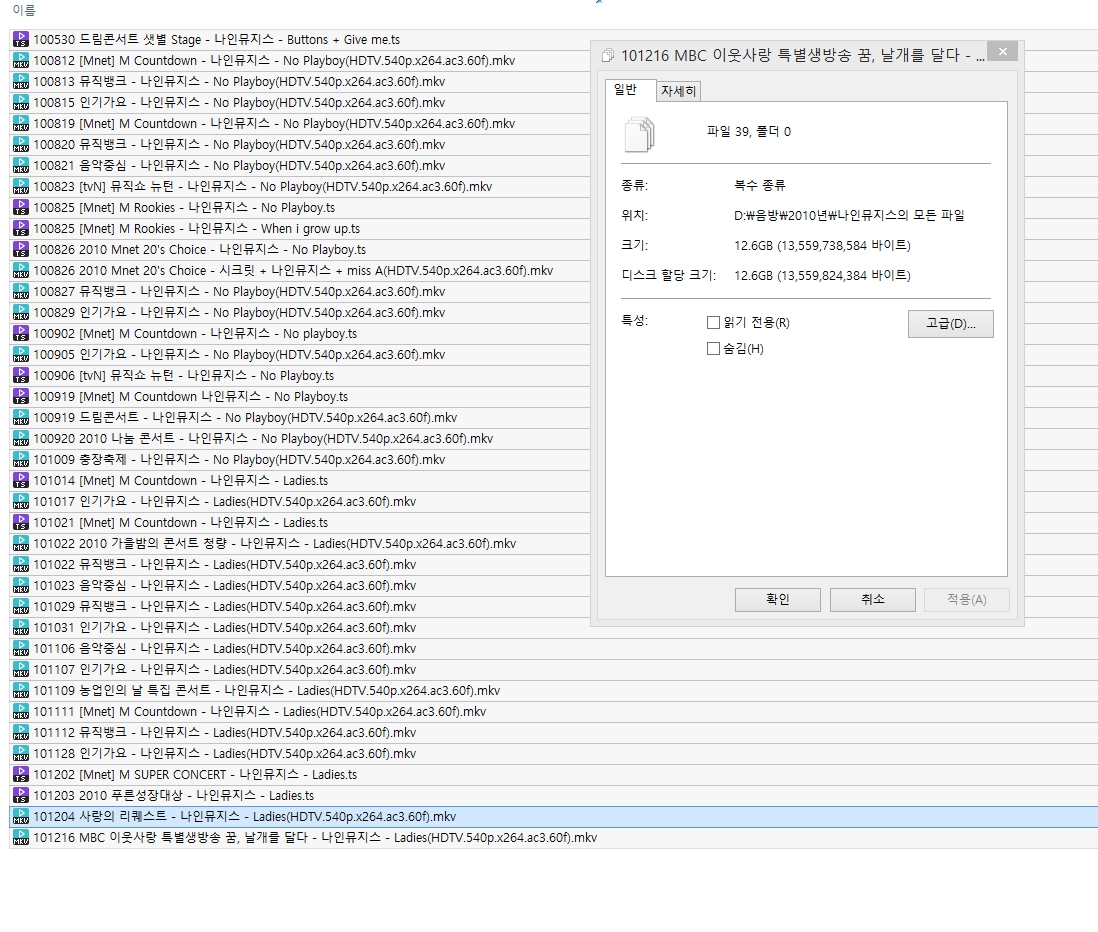Click MKV icon of 100812 M Countdown file
Image resolution: width=1098 pixels, height=932 pixels.
point(21,61)
